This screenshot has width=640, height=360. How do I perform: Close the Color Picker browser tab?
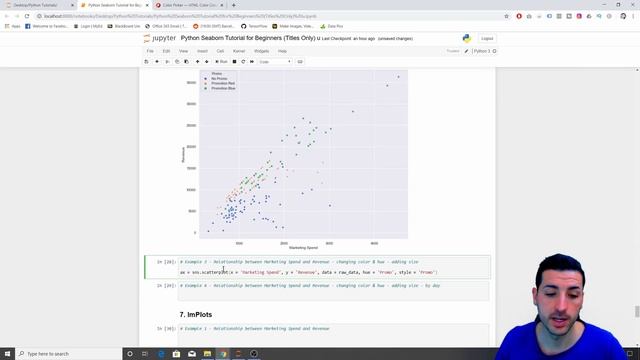click(222, 5)
